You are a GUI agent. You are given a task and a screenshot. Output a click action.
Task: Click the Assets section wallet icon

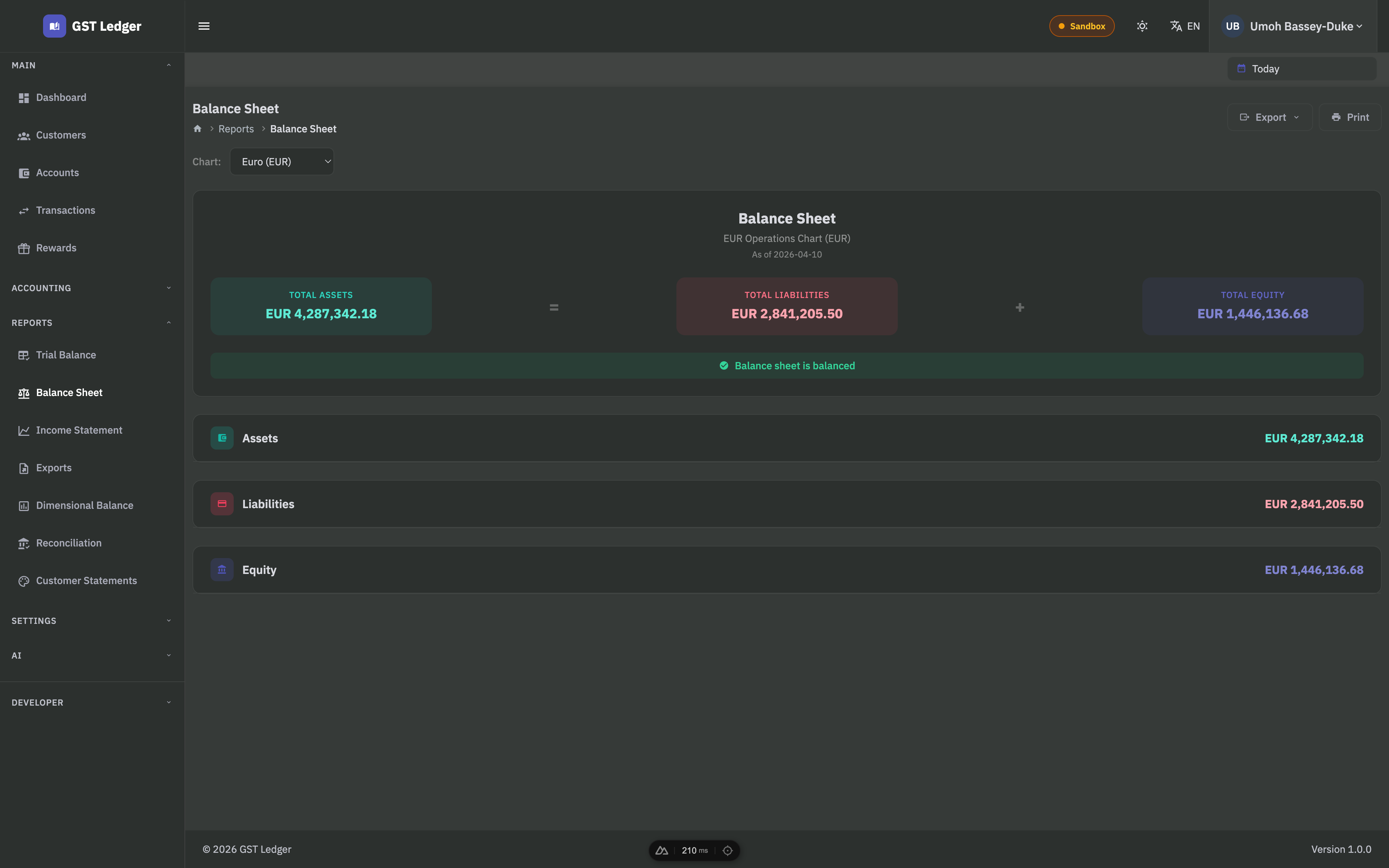pos(222,438)
